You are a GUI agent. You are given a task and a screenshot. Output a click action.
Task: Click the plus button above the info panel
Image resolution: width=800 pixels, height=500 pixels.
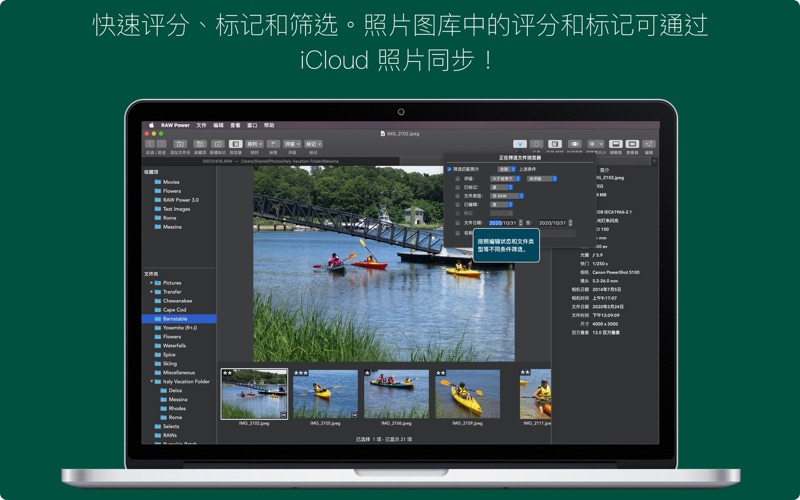654,161
